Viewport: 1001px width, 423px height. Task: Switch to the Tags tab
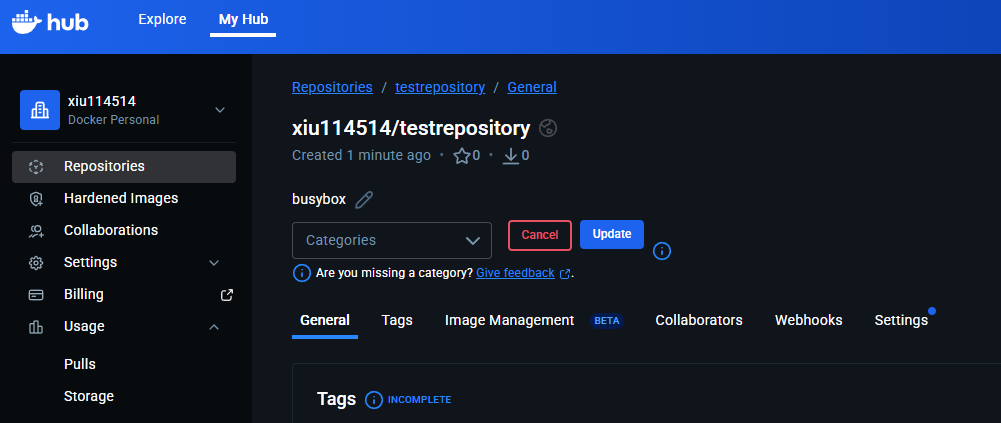pos(397,320)
